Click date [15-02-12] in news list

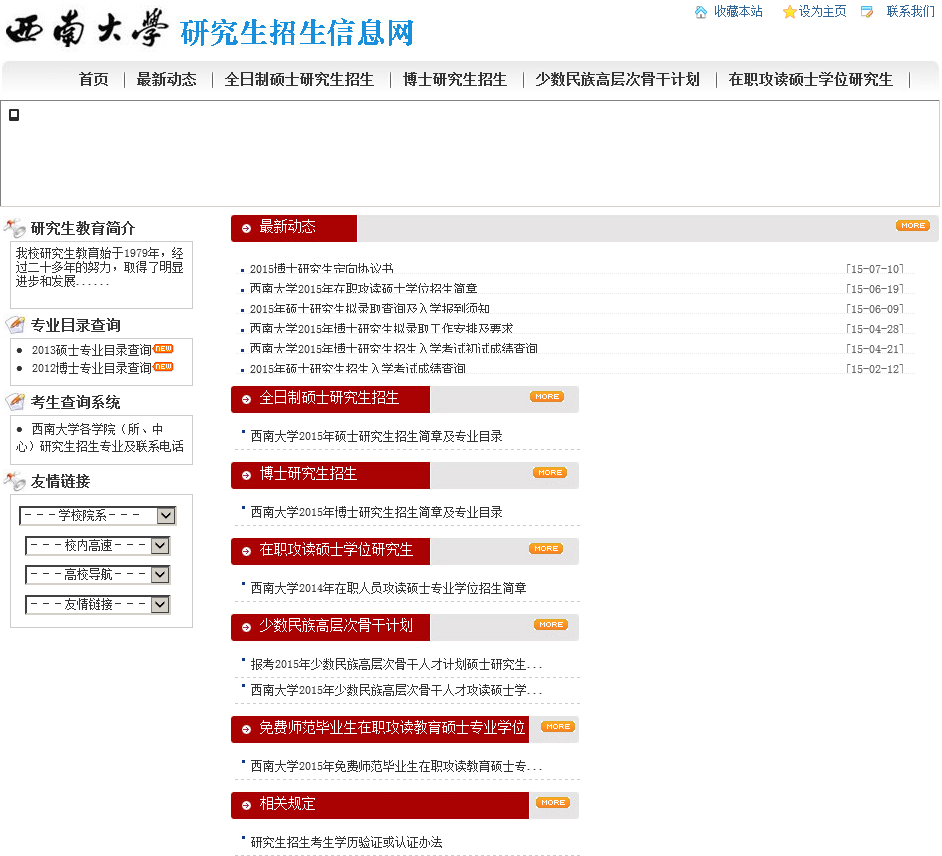click(x=875, y=368)
